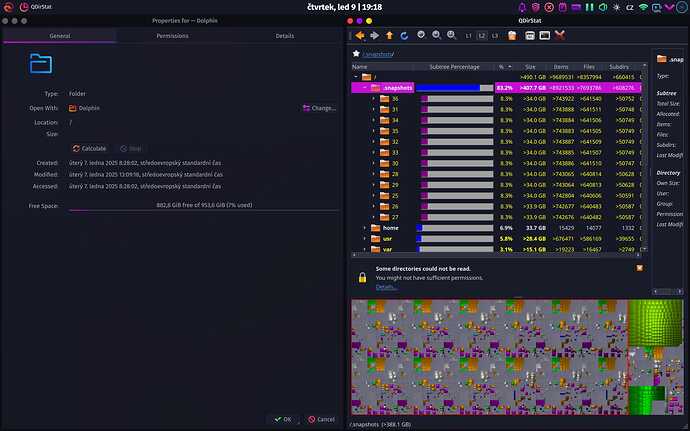Click the .snapshots breadcrumb path link
The image size is (690, 431).
[x=378, y=54]
